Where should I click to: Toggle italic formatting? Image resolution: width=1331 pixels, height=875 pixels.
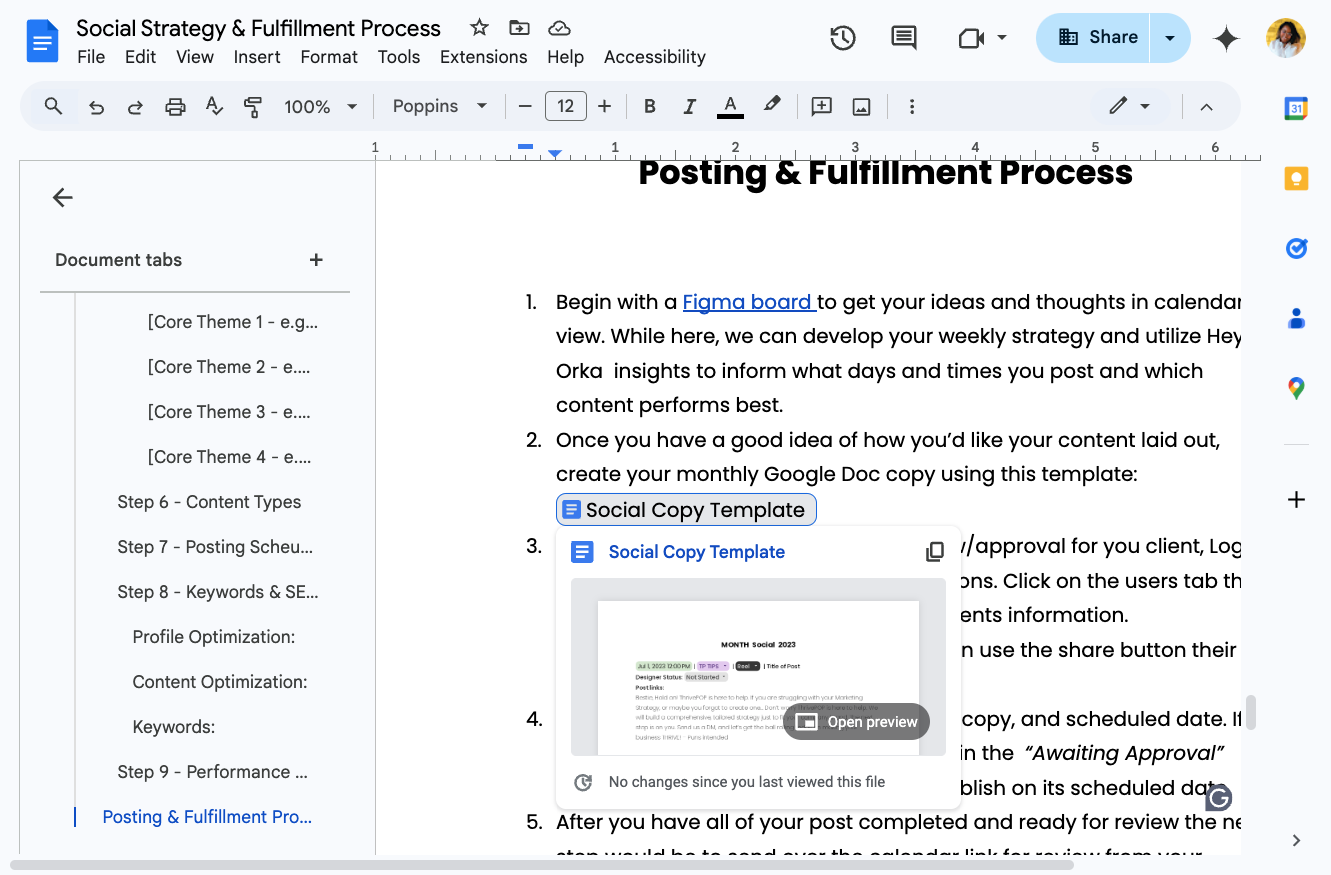point(689,106)
